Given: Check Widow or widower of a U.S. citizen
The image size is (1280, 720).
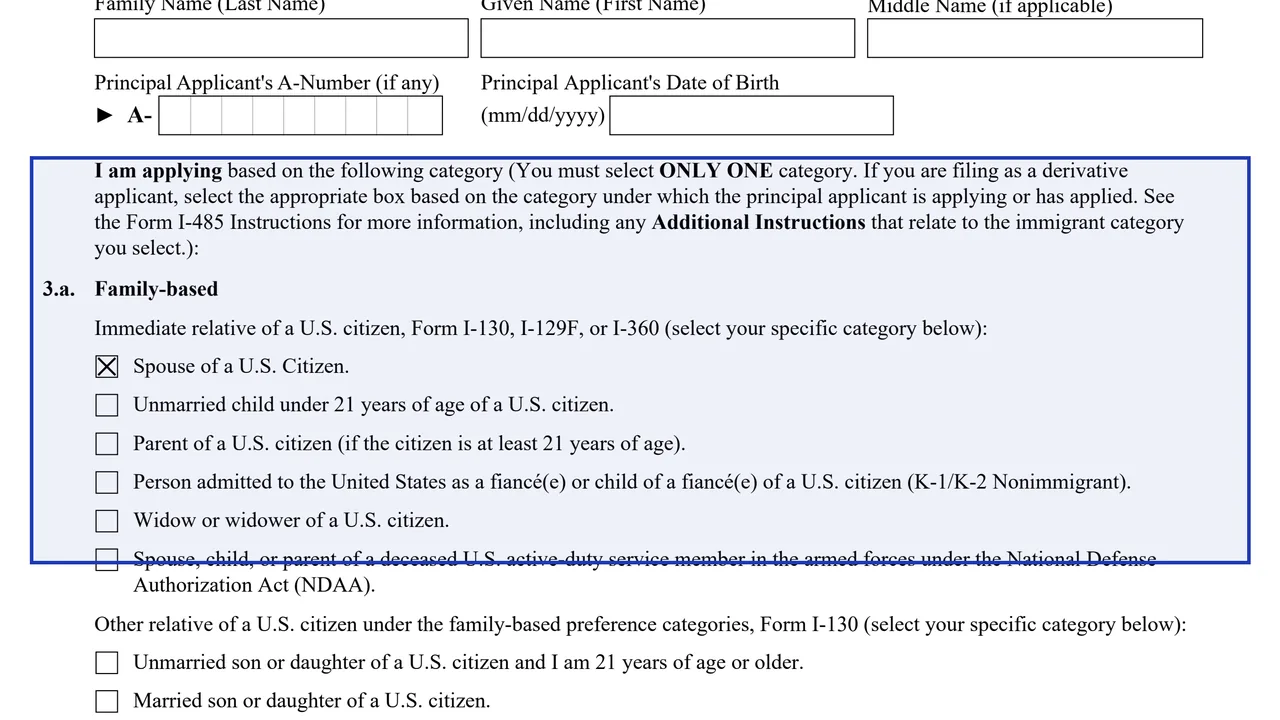Looking at the screenshot, I should pyautogui.click(x=107, y=520).
